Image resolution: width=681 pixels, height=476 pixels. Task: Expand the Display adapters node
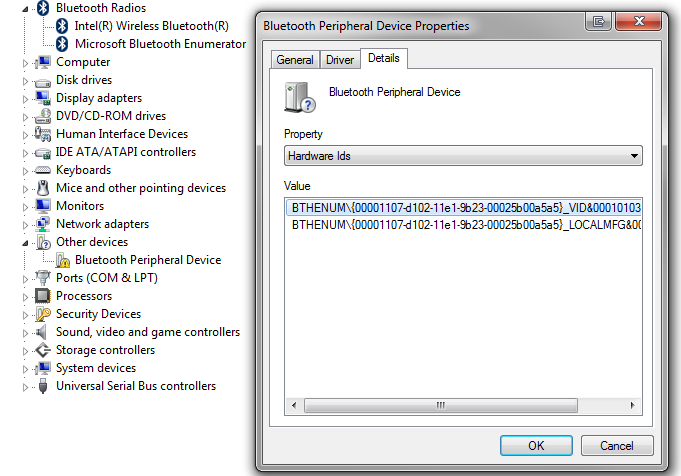26,98
